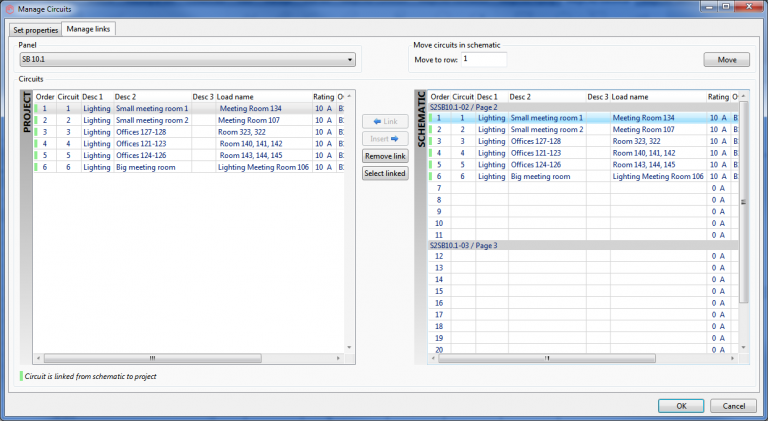Click green link indicator on Schematic row 6
The image size is (768, 421).
click(431, 176)
